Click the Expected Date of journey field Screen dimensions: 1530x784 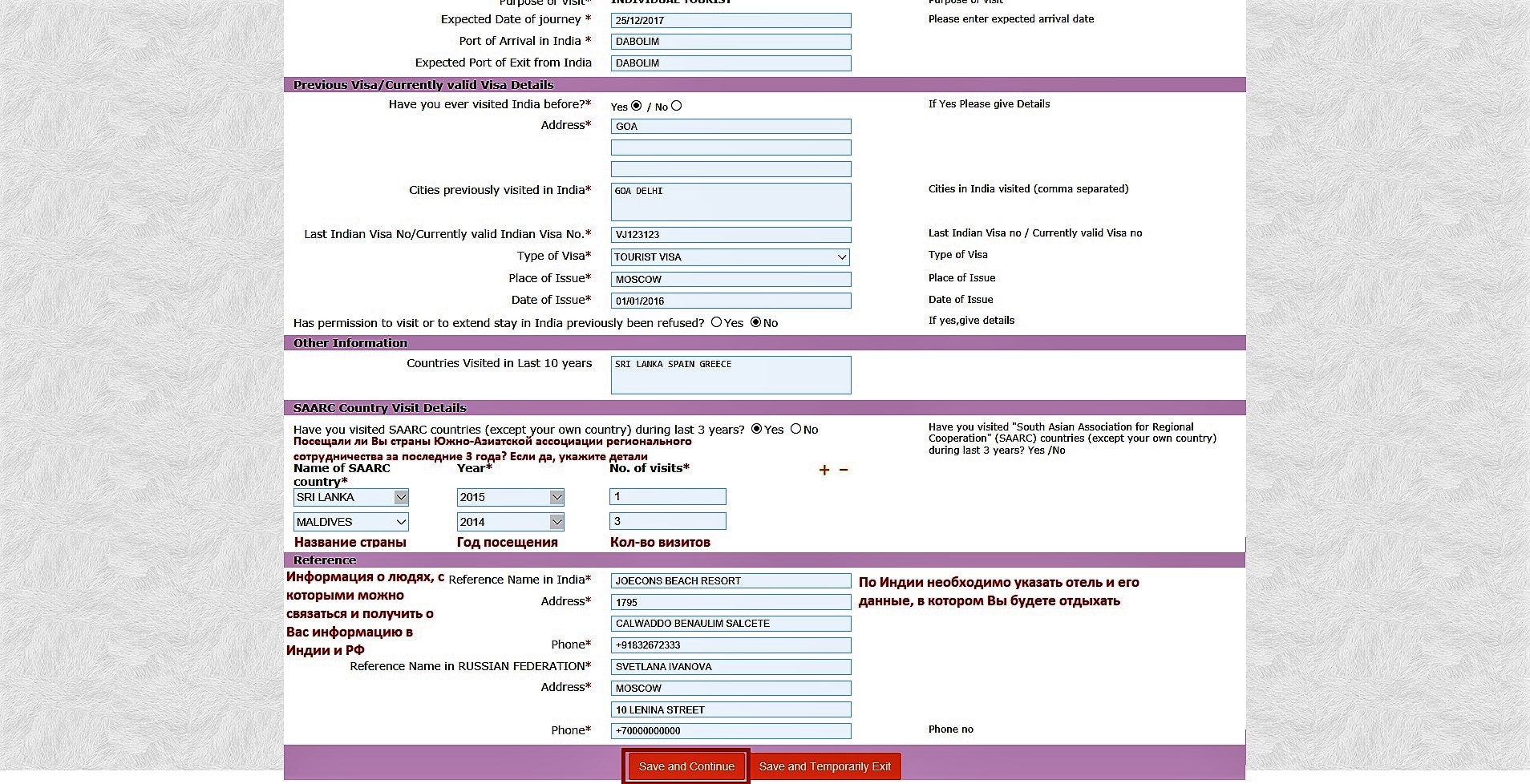[731, 21]
